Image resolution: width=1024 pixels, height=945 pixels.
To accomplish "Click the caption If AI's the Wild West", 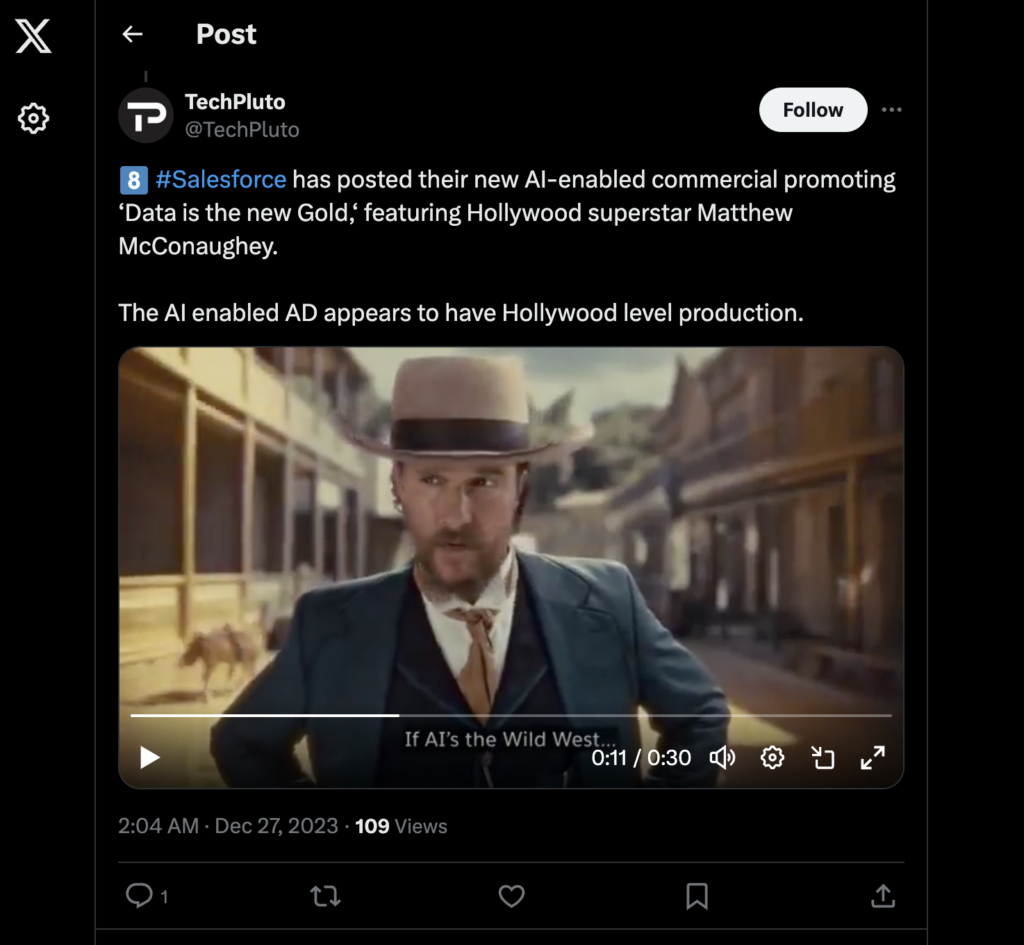I will click(x=509, y=739).
